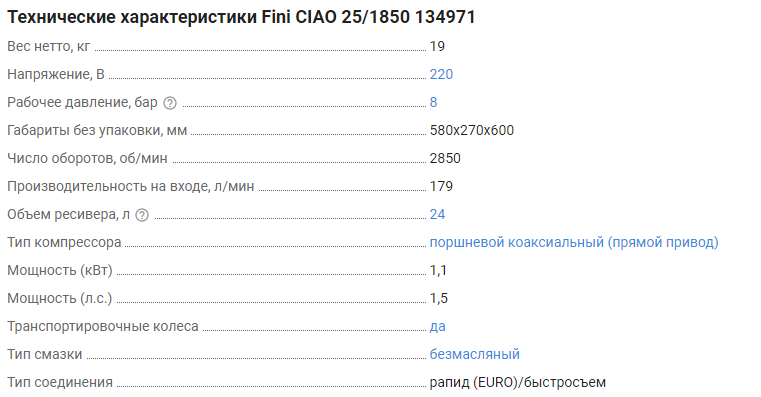This screenshot has width=761, height=397.
Task: Click the Рабочее давление, бар label
Action: tap(83, 102)
